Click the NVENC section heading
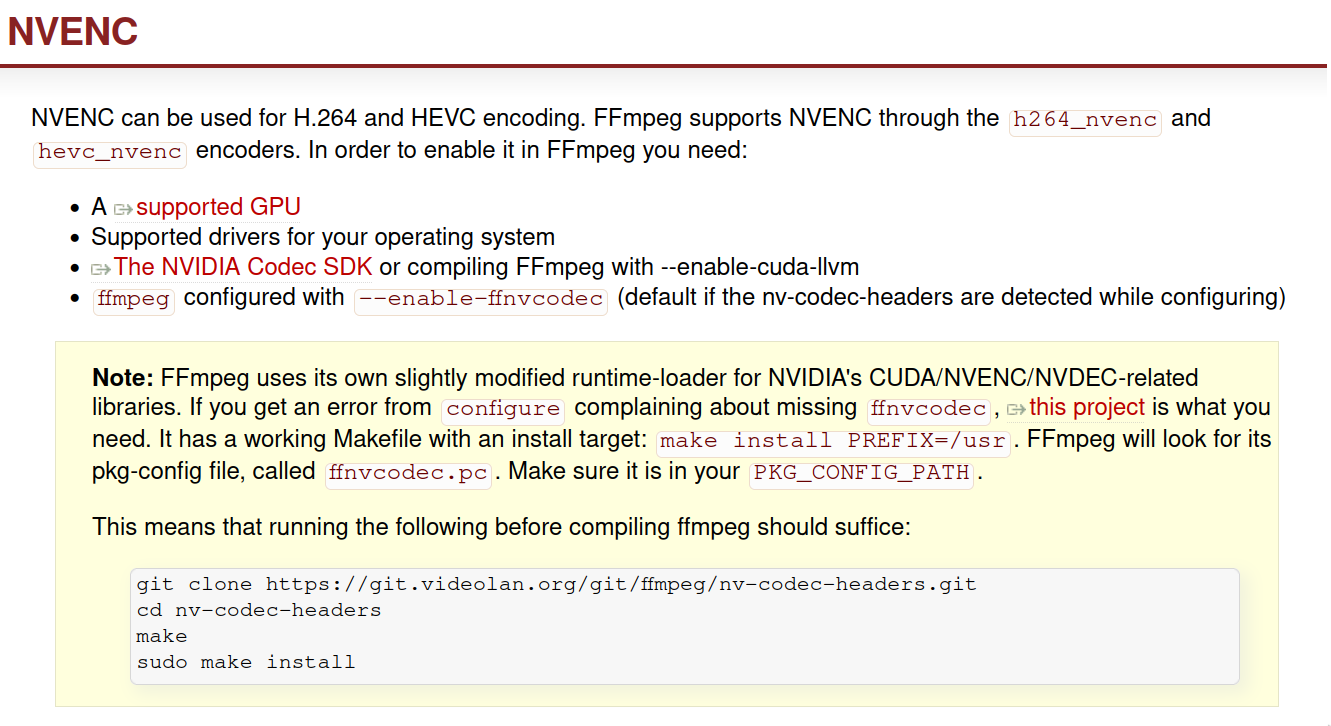 click(72, 32)
